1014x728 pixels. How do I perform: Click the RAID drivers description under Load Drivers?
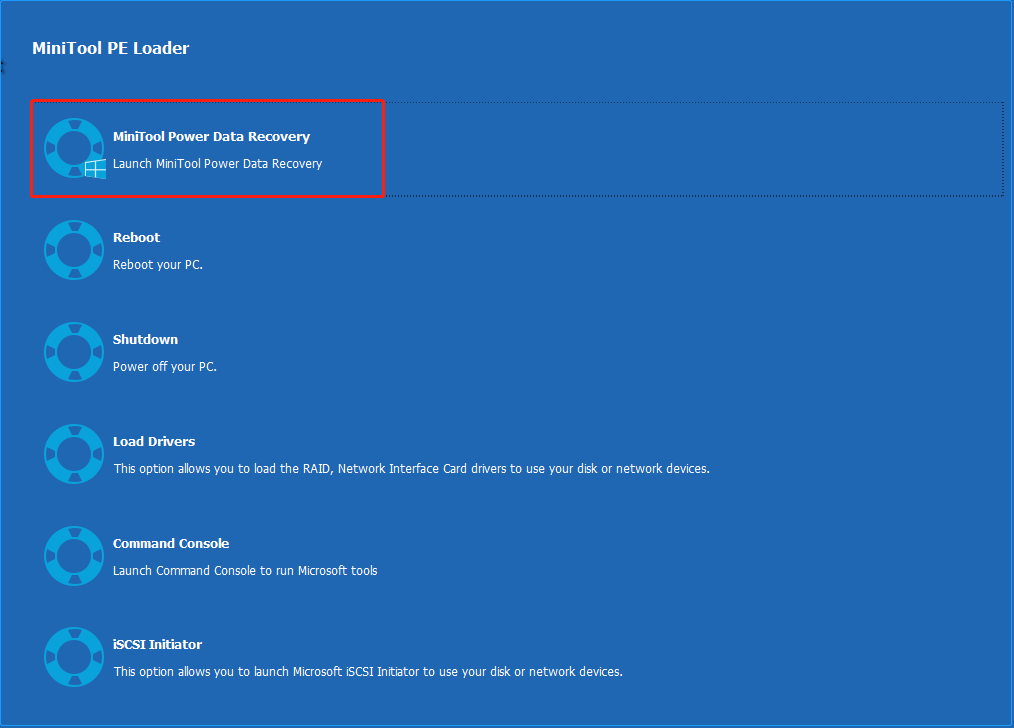tap(410, 468)
